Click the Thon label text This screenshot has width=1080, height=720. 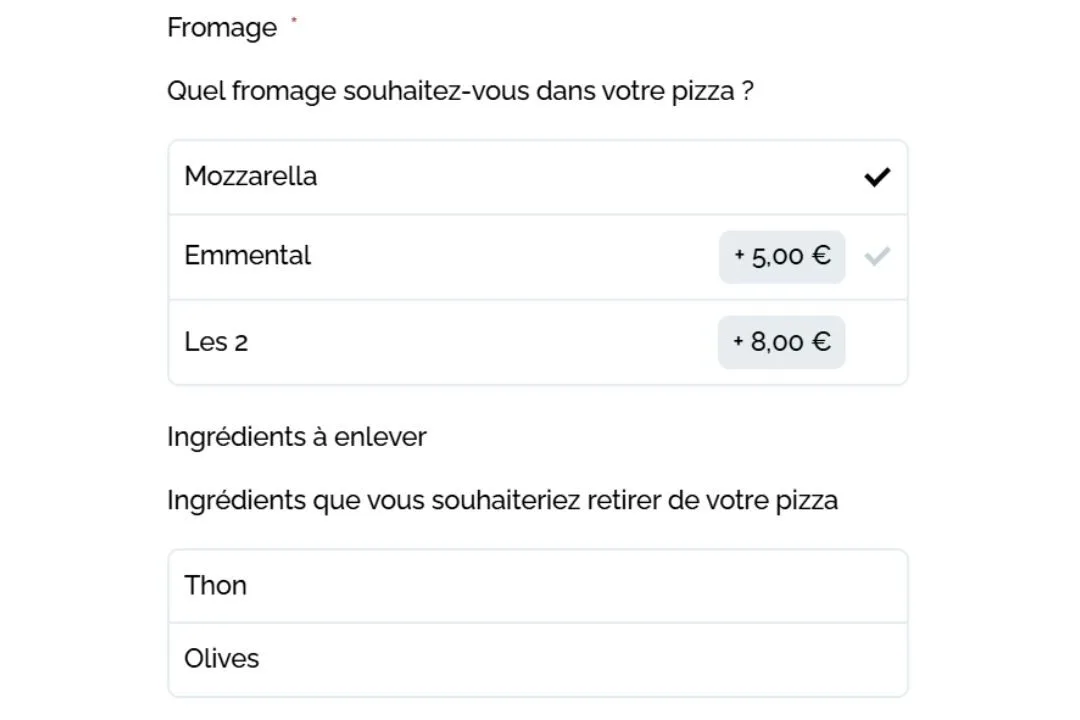click(x=215, y=586)
